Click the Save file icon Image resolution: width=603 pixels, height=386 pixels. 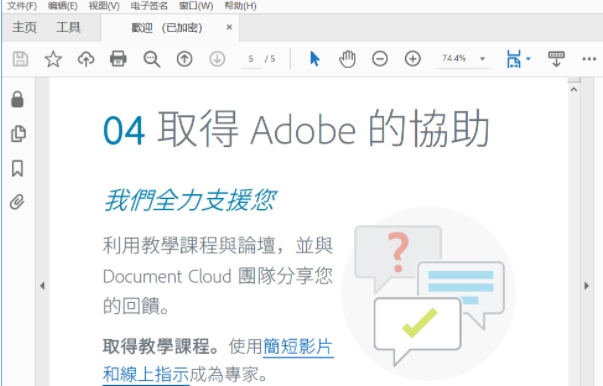coord(20,59)
